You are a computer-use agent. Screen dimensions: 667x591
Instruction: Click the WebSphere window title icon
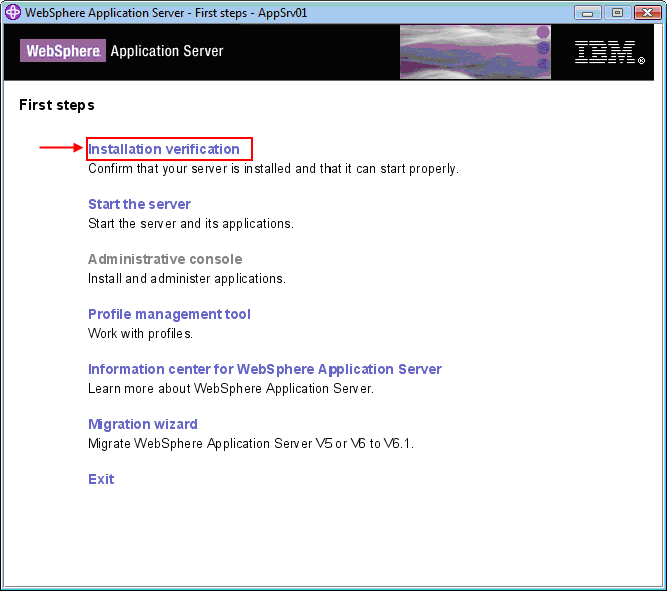pos(13,12)
